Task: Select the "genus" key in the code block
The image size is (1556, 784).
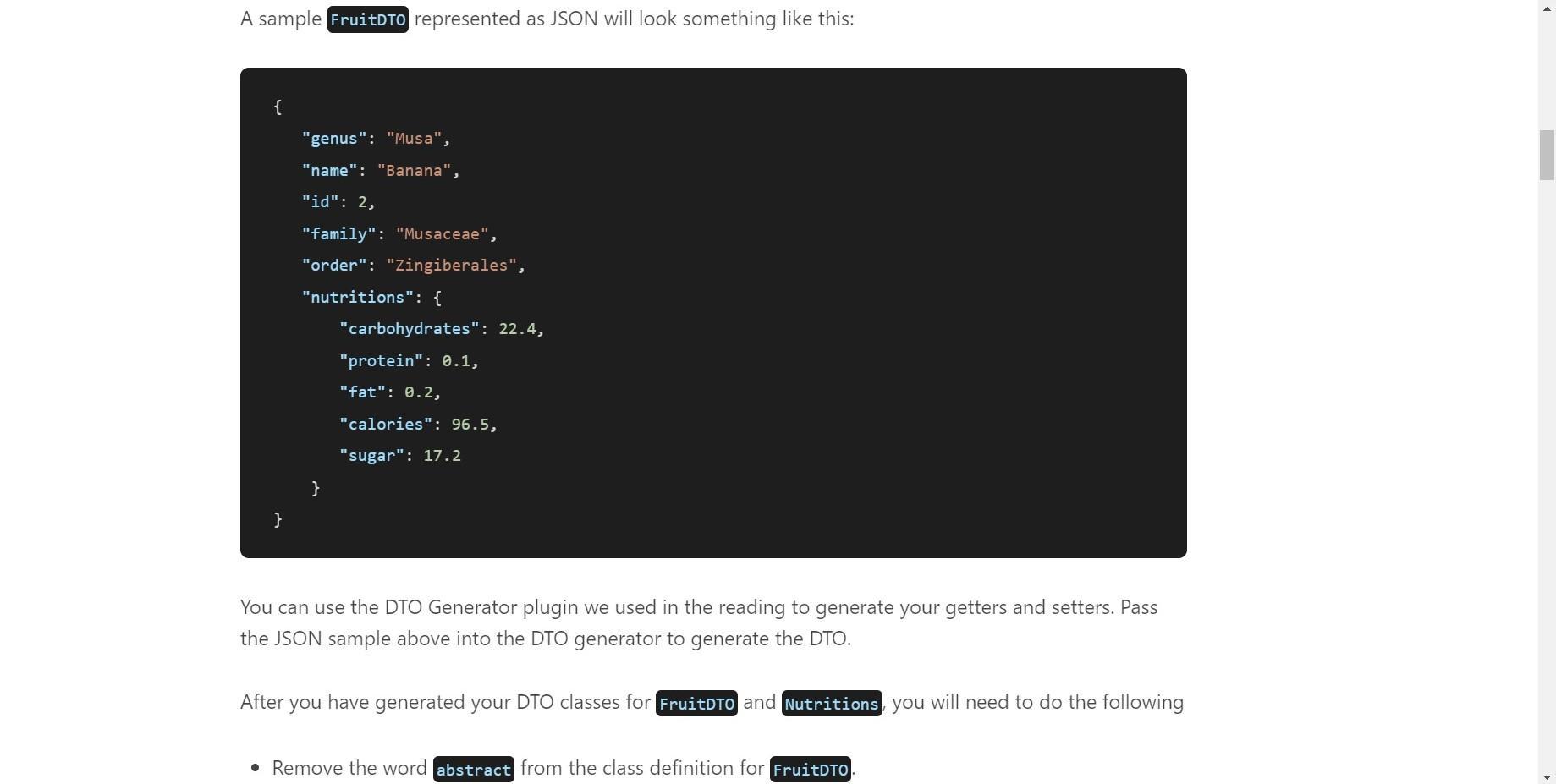Action: [334, 138]
